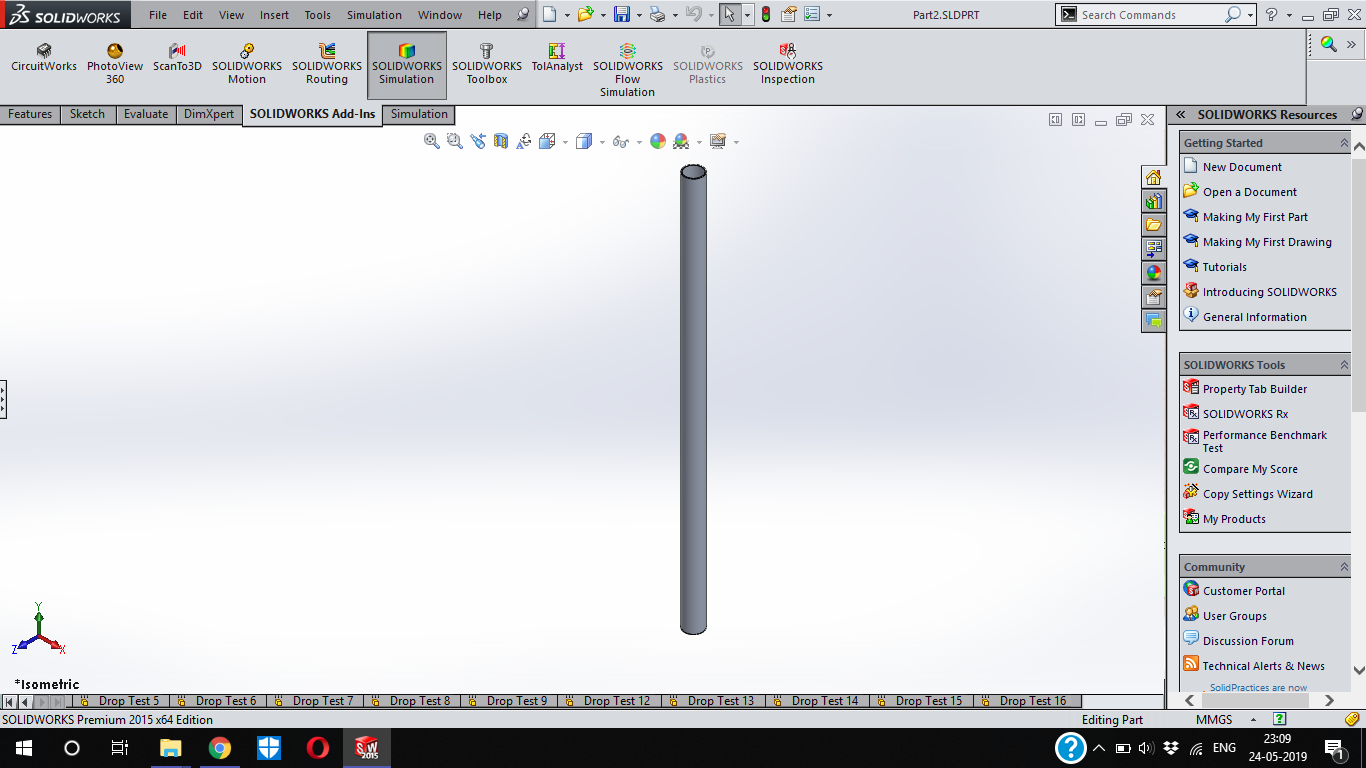Click the New document icon
Image resolution: width=1366 pixels, height=768 pixels.
[549, 14]
